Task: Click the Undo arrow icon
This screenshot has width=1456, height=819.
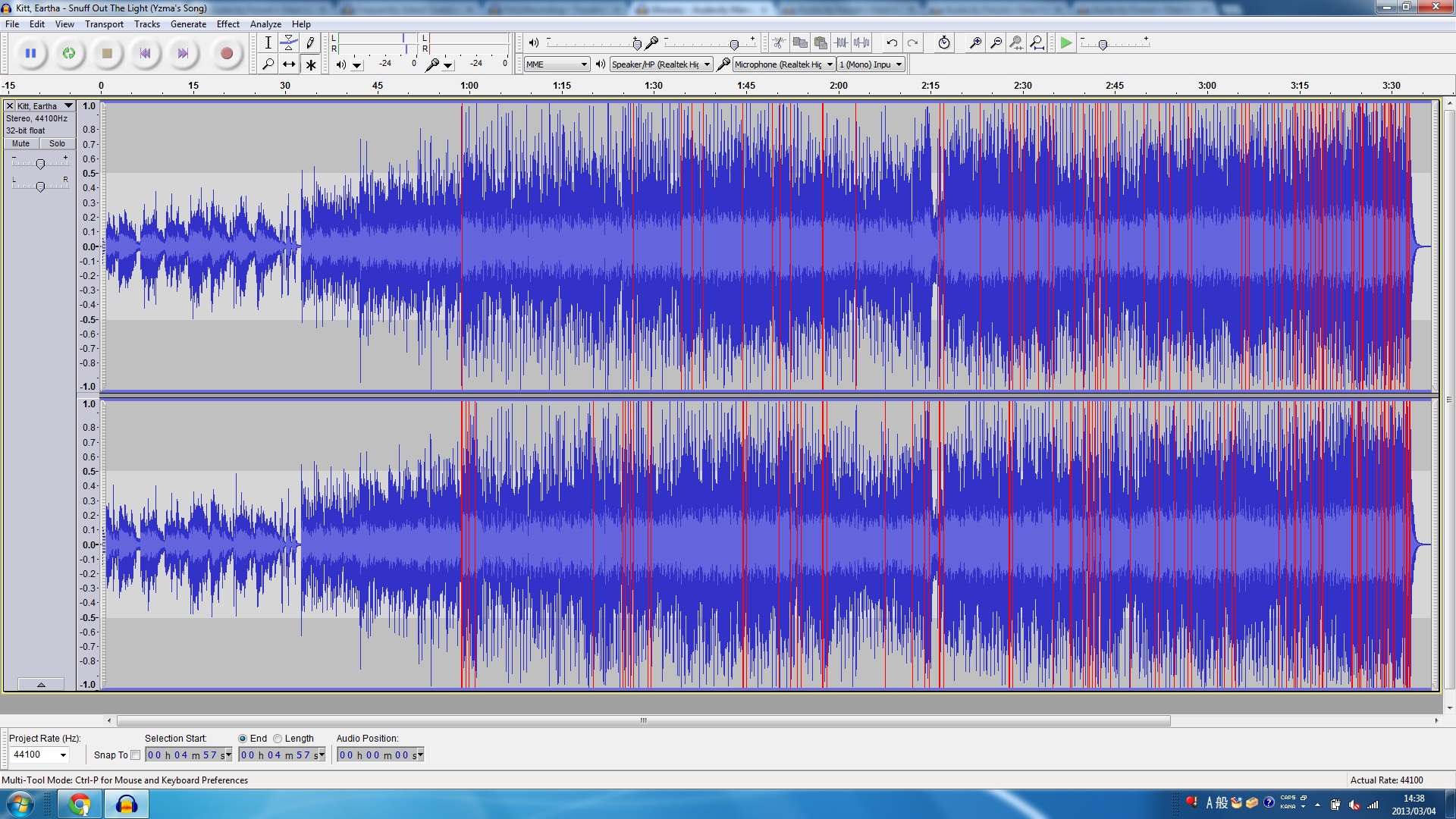Action: (892, 43)
